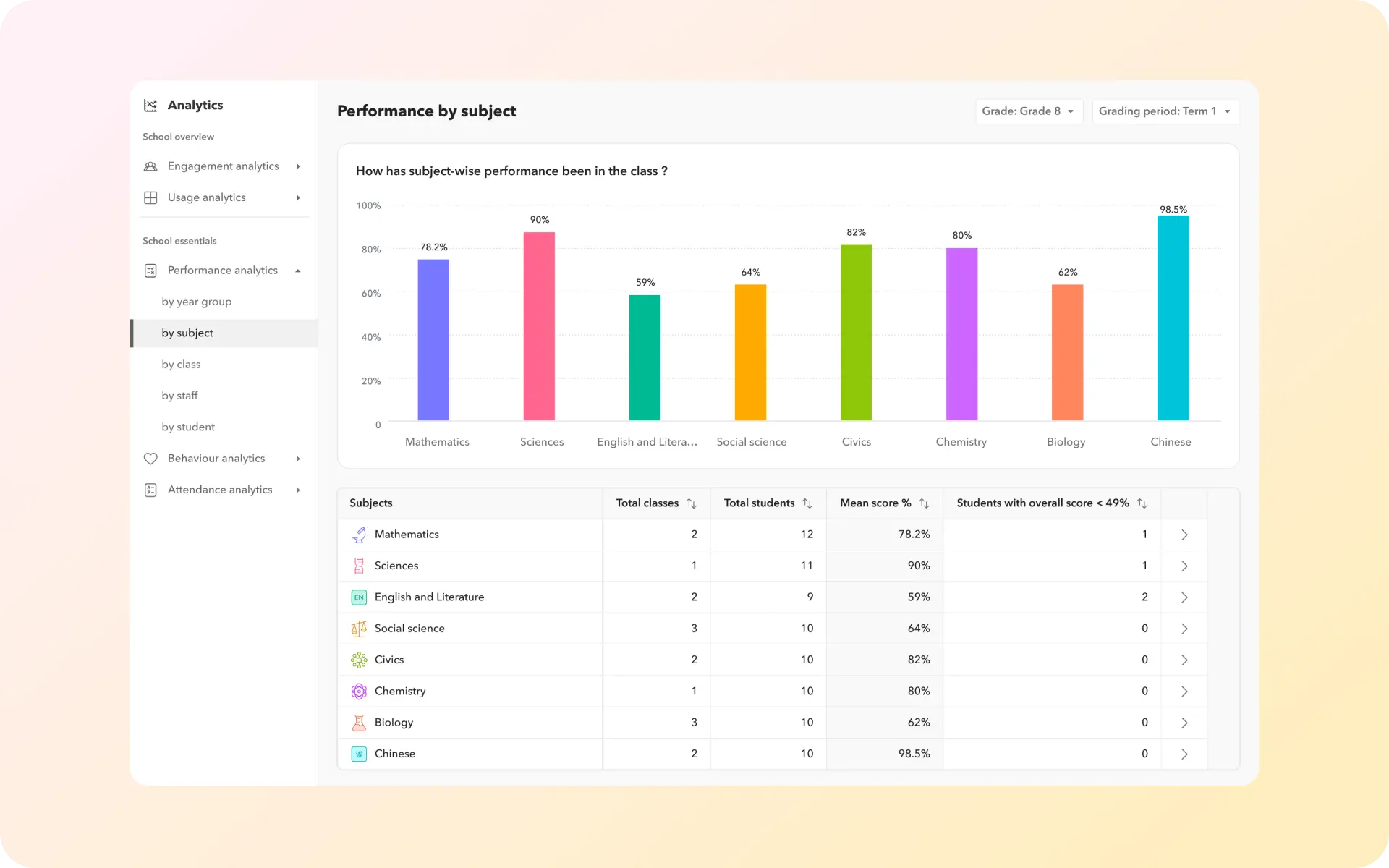The width and height of the screenshot is (1389, 868).
Task: Sort by Students with overall score < 49%
Action: point(1142,503)
